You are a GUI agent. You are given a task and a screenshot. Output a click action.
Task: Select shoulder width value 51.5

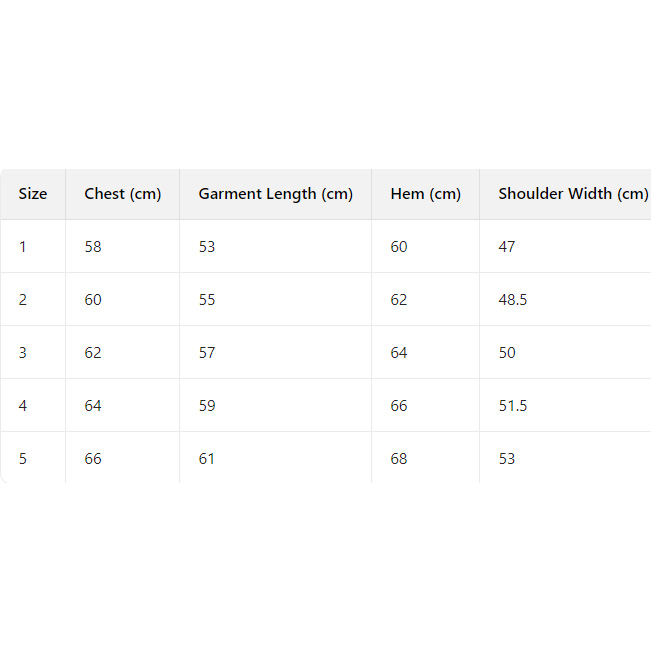pos(512,406)
